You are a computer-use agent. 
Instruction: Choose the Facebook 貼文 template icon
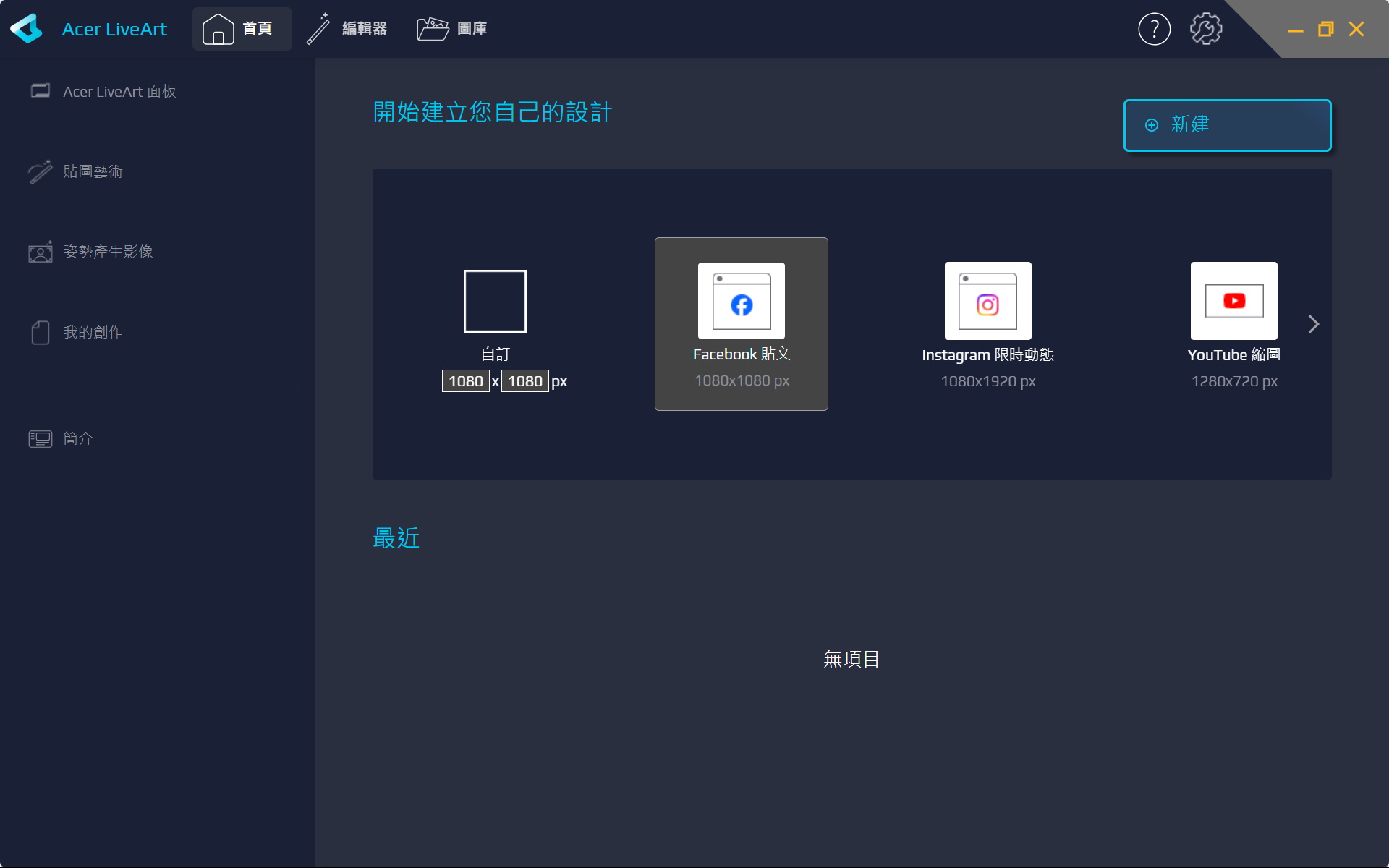pos(742,301)
